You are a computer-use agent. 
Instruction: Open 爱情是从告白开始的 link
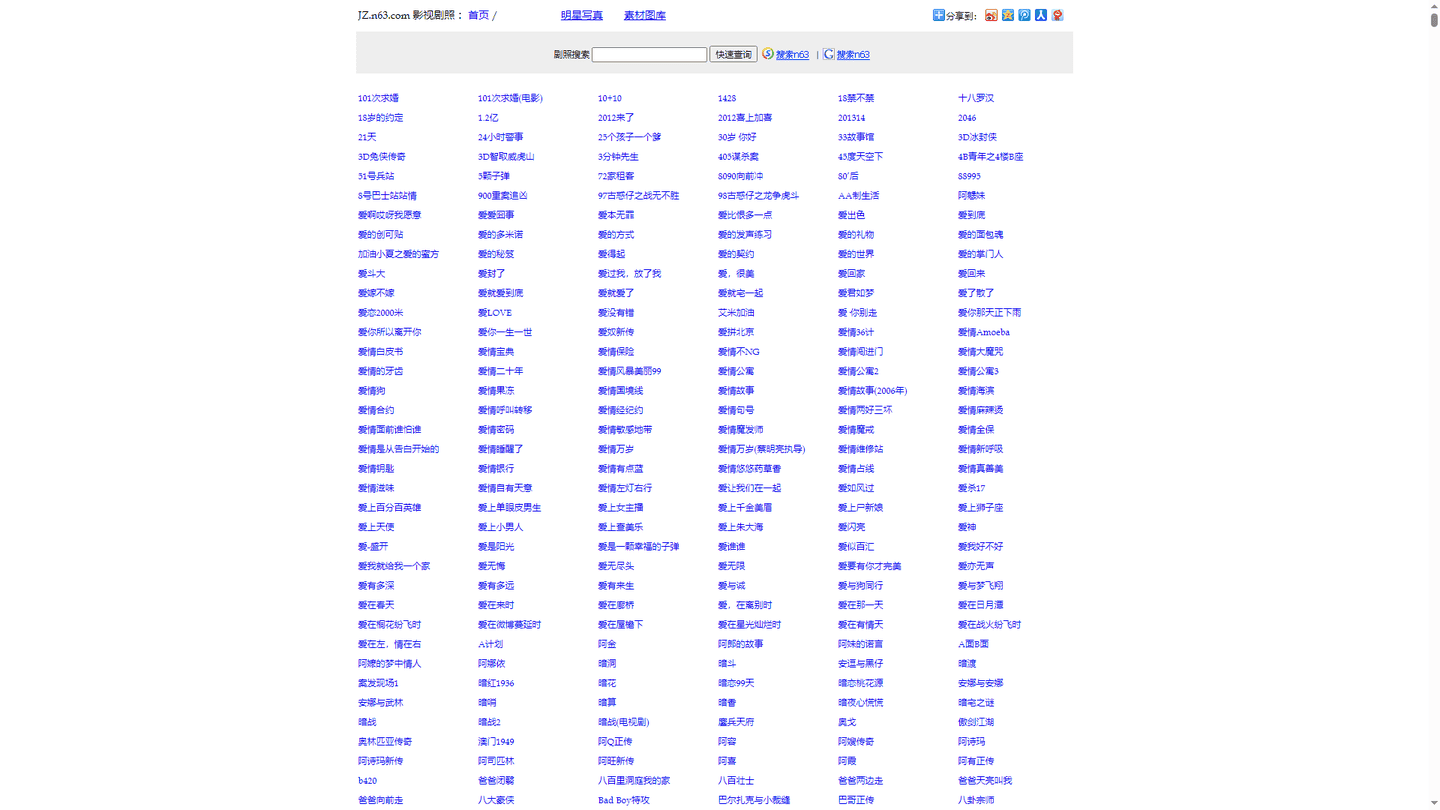click(x=398, y=449)
